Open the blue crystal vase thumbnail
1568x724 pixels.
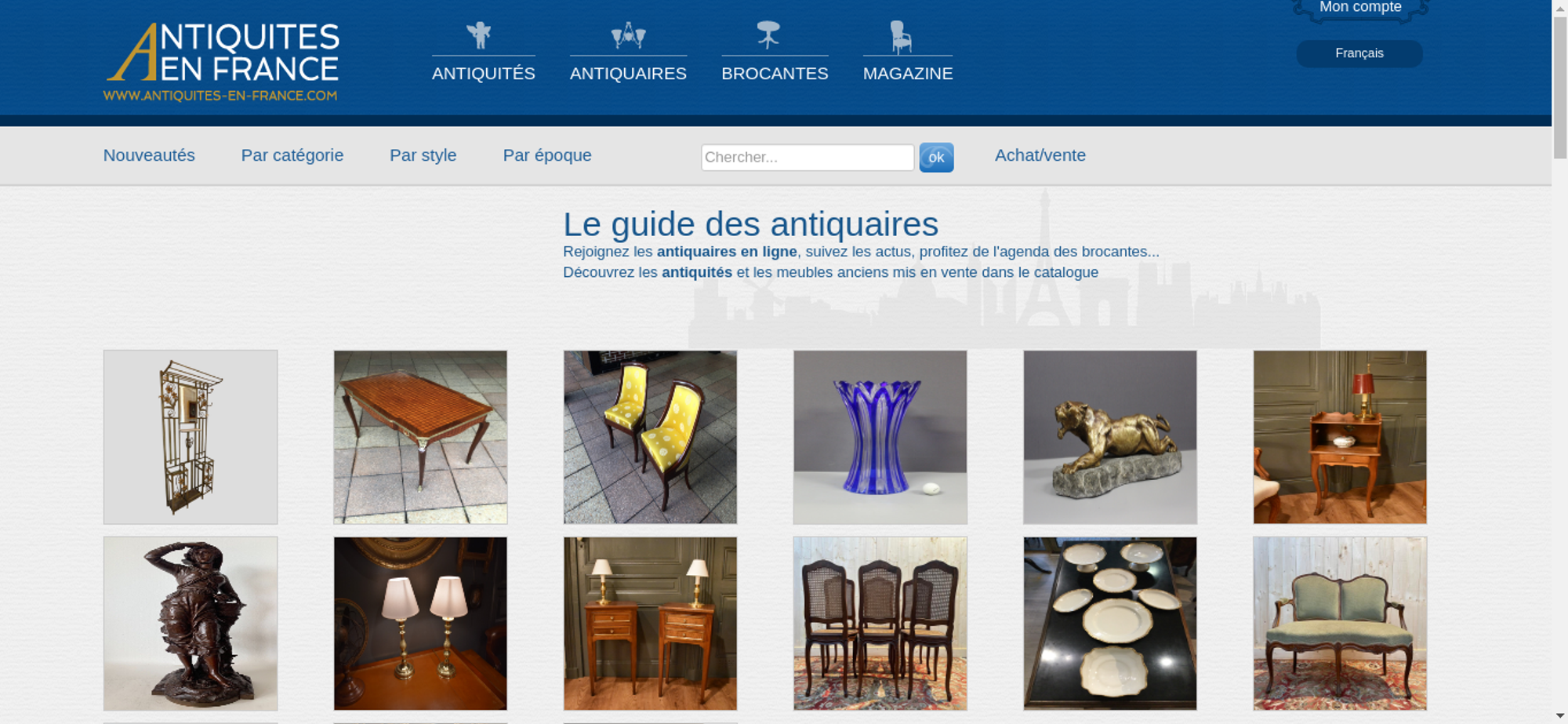[880, 437]
